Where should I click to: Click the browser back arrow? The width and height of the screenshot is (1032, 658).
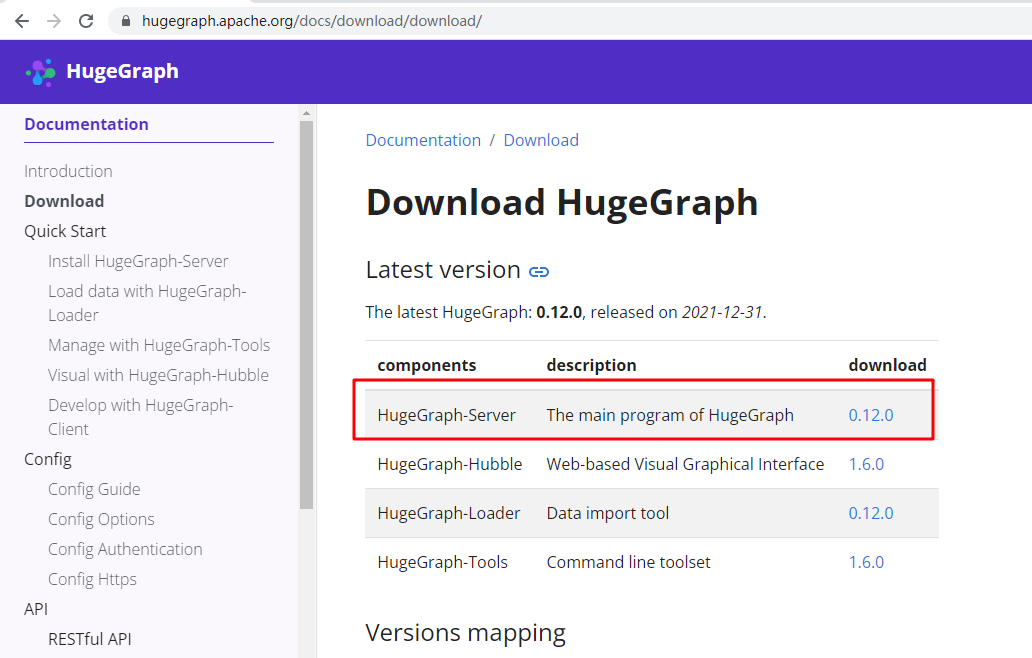coord(22,21)
